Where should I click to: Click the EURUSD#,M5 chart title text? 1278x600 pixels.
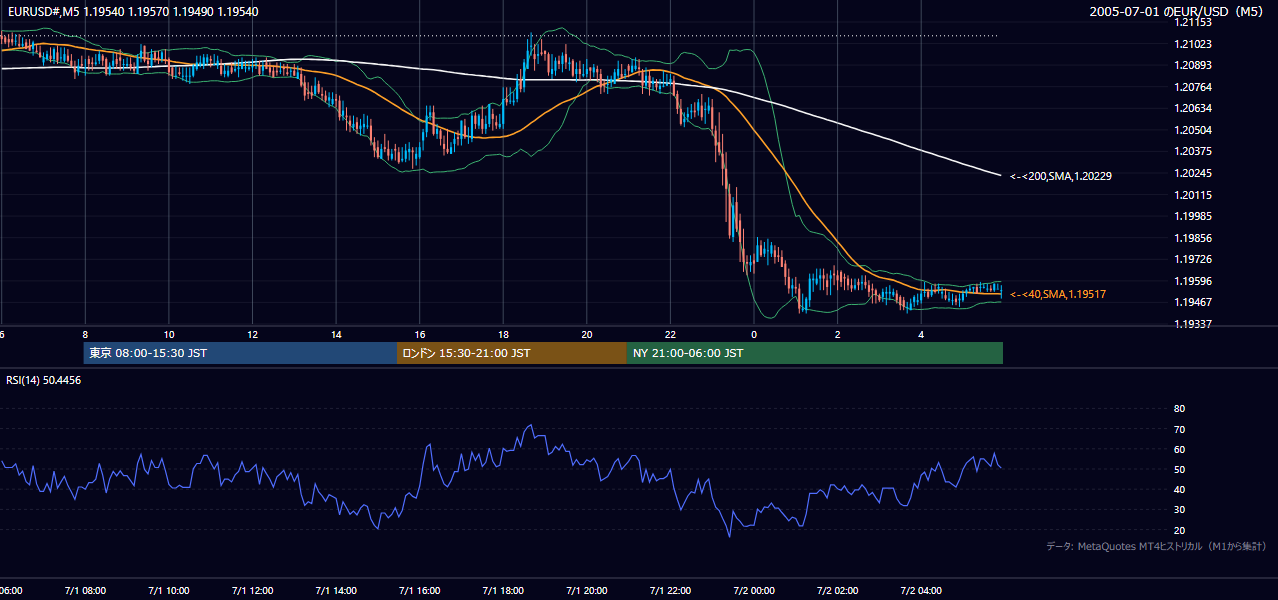tap(131, 11)
